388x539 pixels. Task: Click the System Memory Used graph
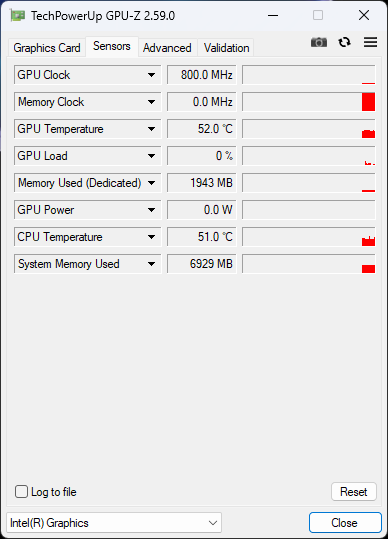pos(309,264)
